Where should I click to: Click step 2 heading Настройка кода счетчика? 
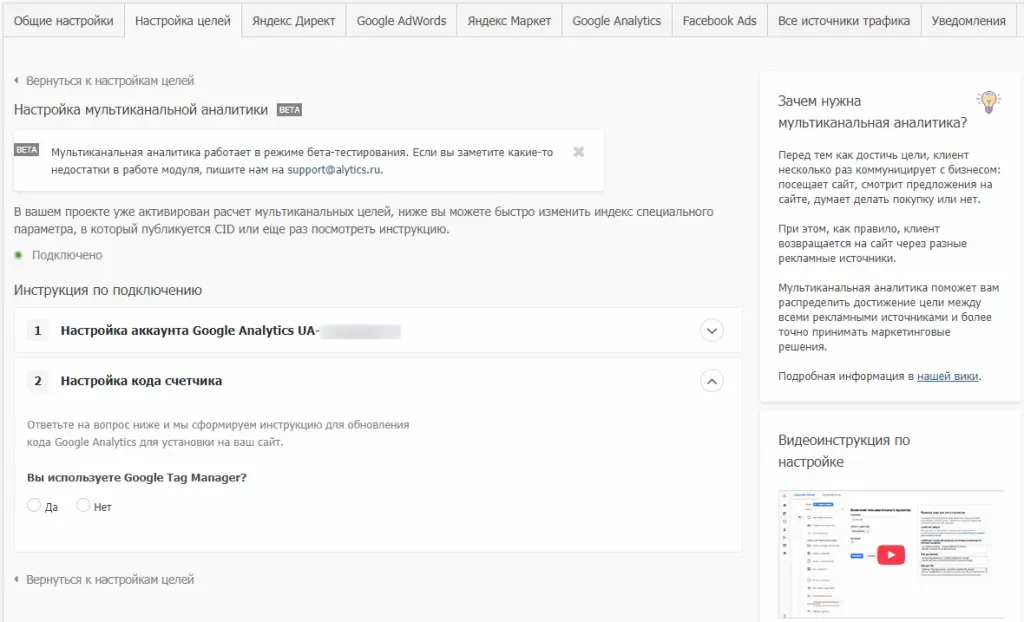click(x=141, y=381)
